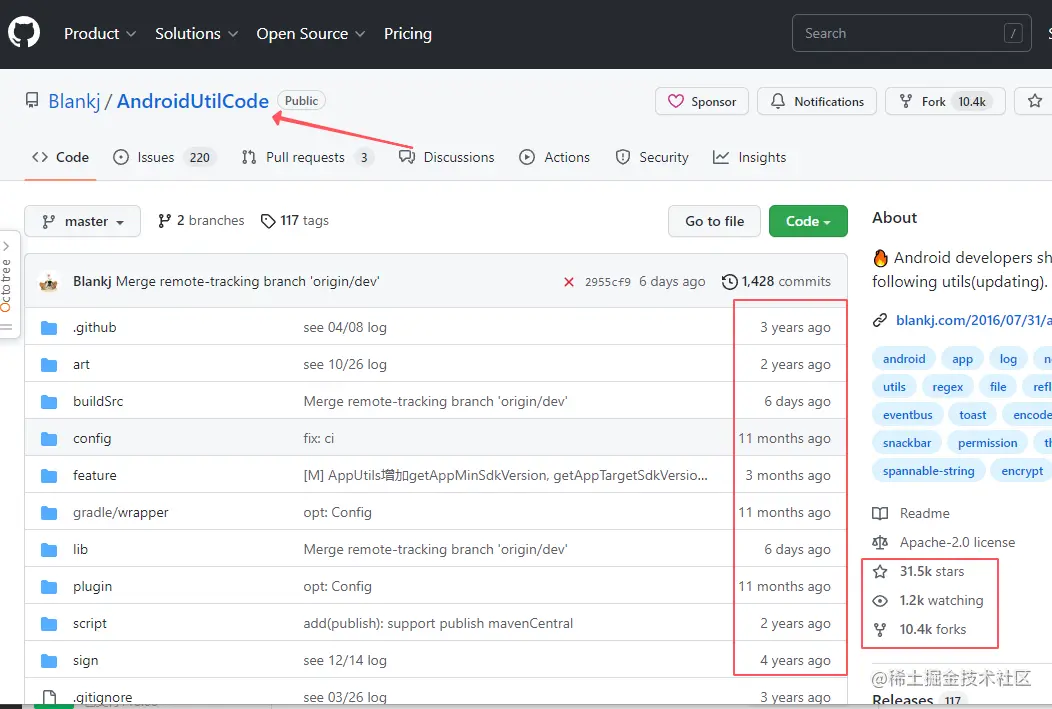Switch to the Pull requests tab
This screenshot has height=709, width=1052.
click(x=307, y=157)
